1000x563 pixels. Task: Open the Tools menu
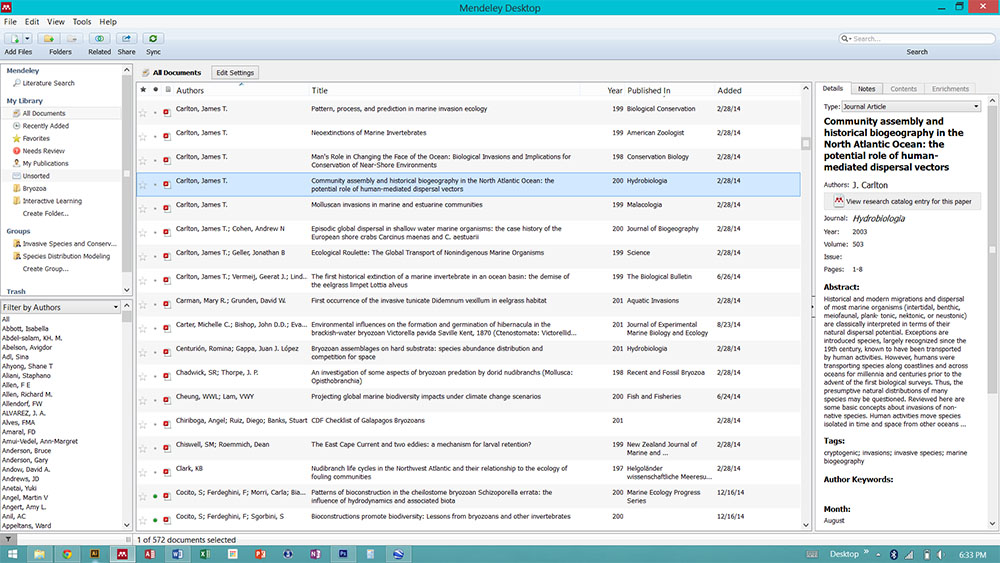coord(82,22)
